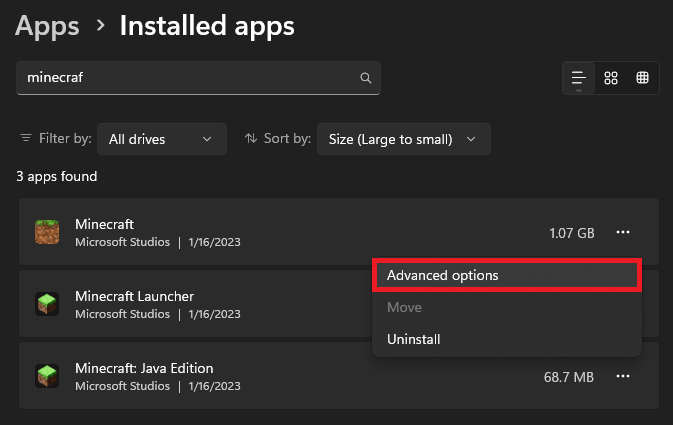Go back to Apps breadcrumb
The image size is (673, 425).
[47, 26]
